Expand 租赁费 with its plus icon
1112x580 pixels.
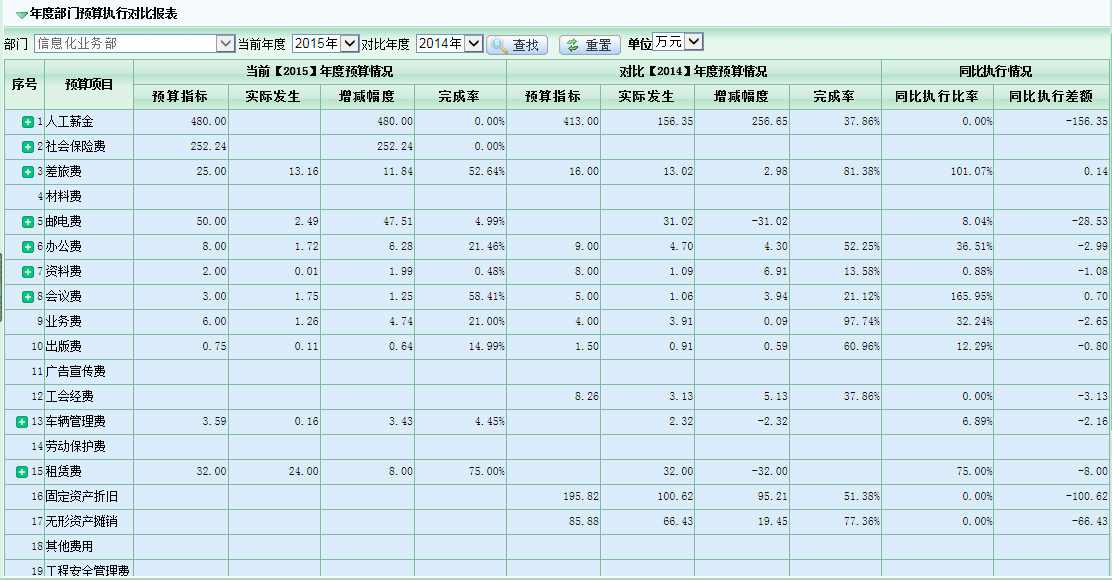22,471
